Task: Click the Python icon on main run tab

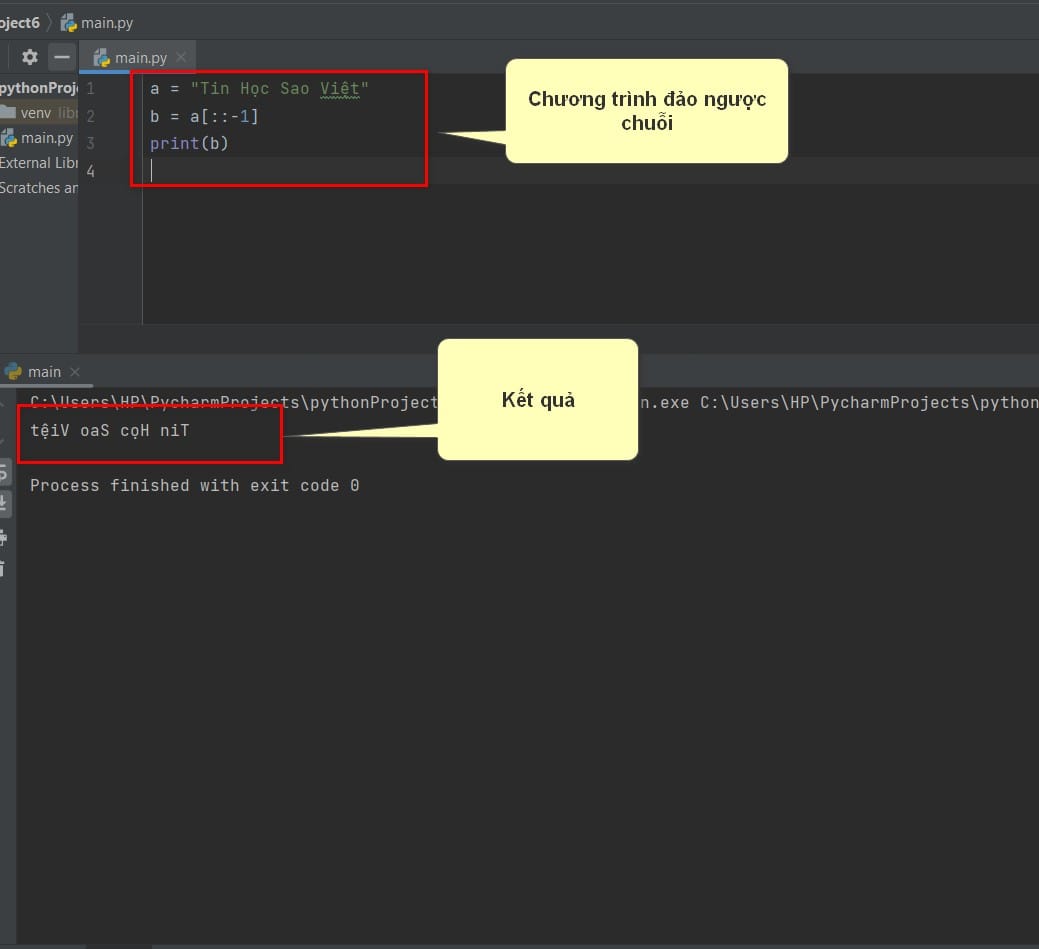Action: pyautogui.click(x=13, y=371)
